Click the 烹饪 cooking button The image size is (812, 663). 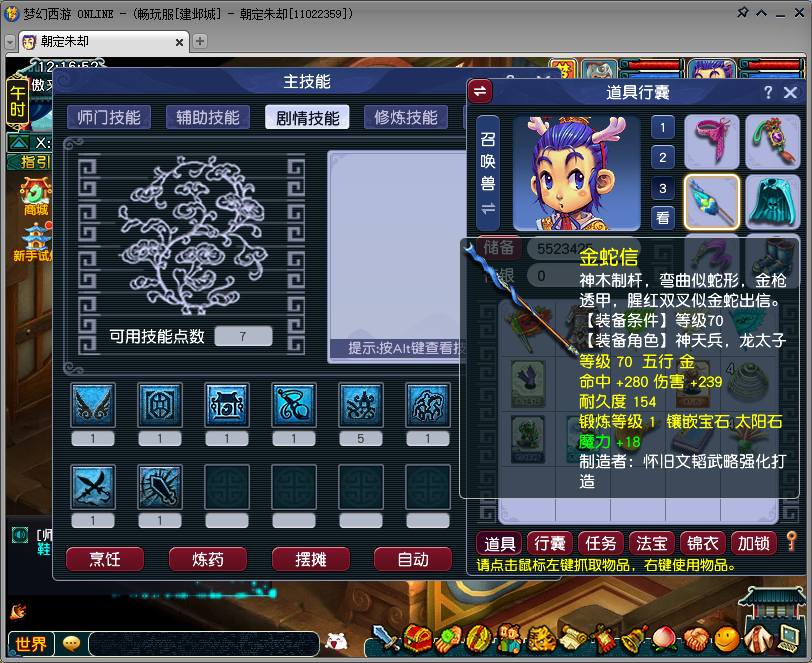(x=105, y=559)
